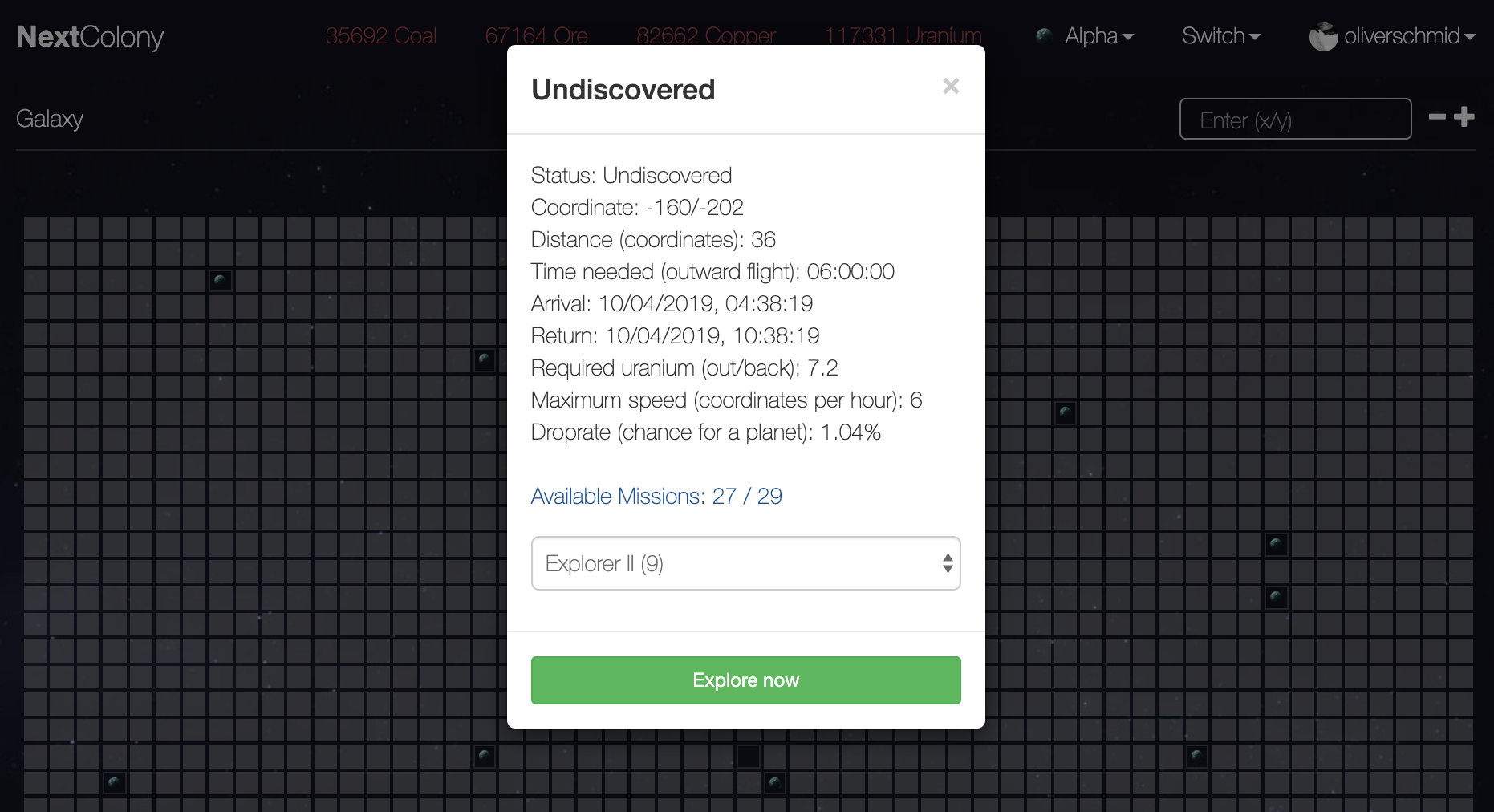Select the planet tile at bottom-left corner
The height and width of the screenshot is (812, 1494).
(115, 782)
